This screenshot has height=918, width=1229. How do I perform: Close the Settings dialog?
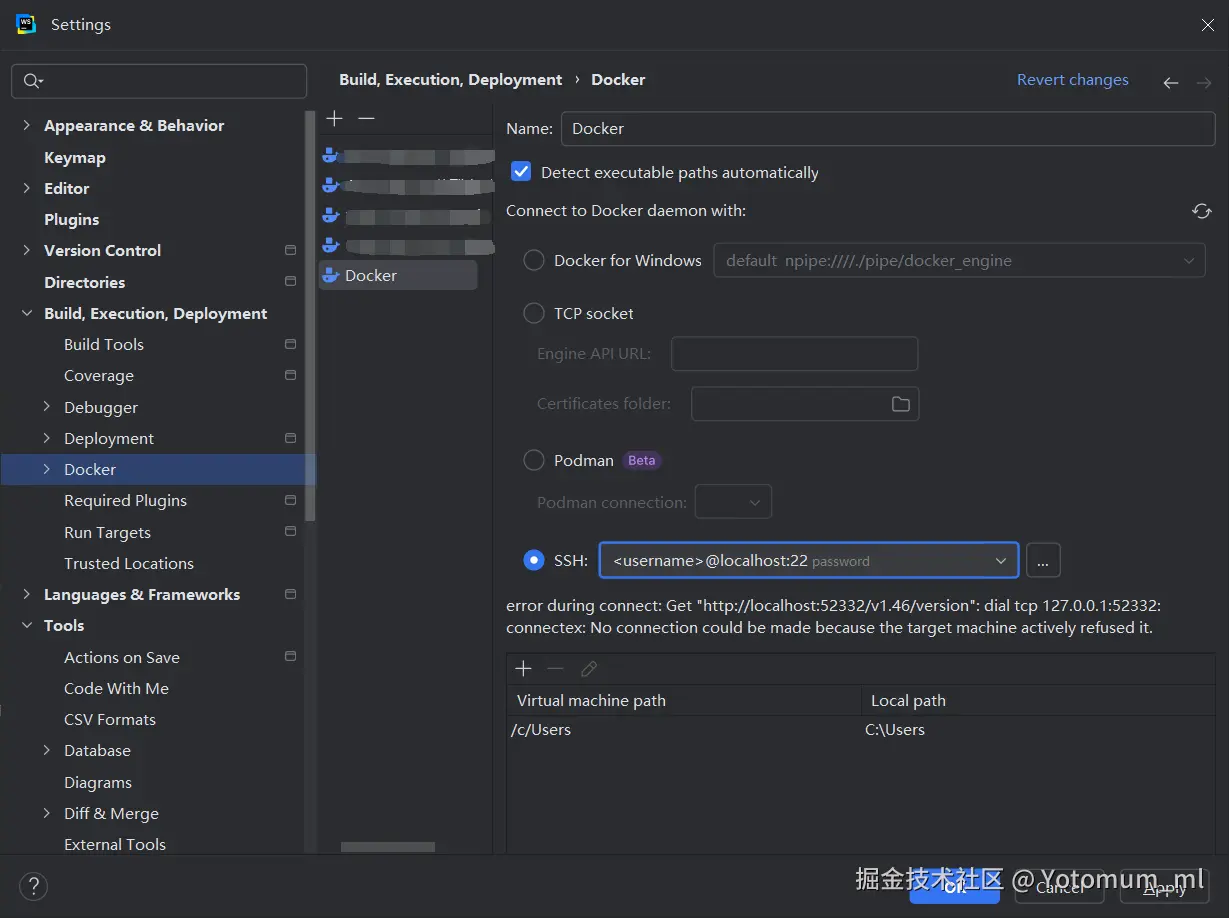pyautogui.click(x=1207, y=25)
